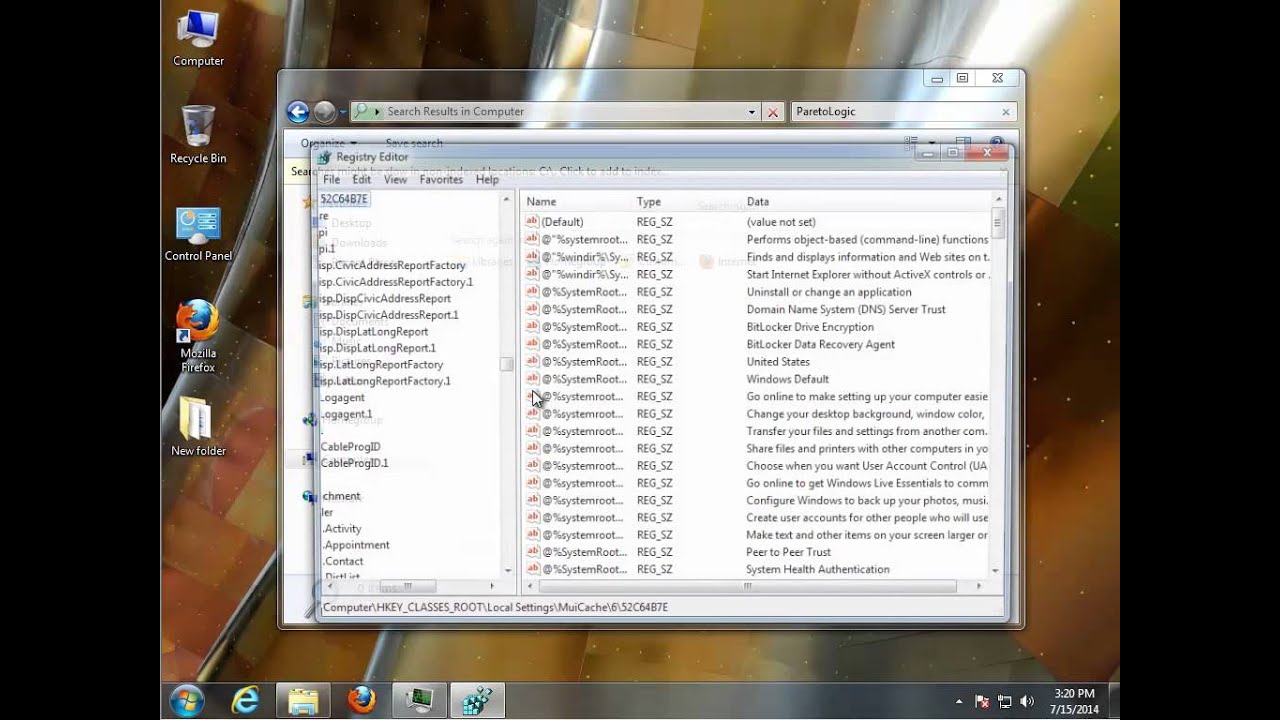Image resolution: width=1280 pixels, height=720 pixels.
Task: Select the isp.CivicAddressReportFactory key
Action: 392,265
